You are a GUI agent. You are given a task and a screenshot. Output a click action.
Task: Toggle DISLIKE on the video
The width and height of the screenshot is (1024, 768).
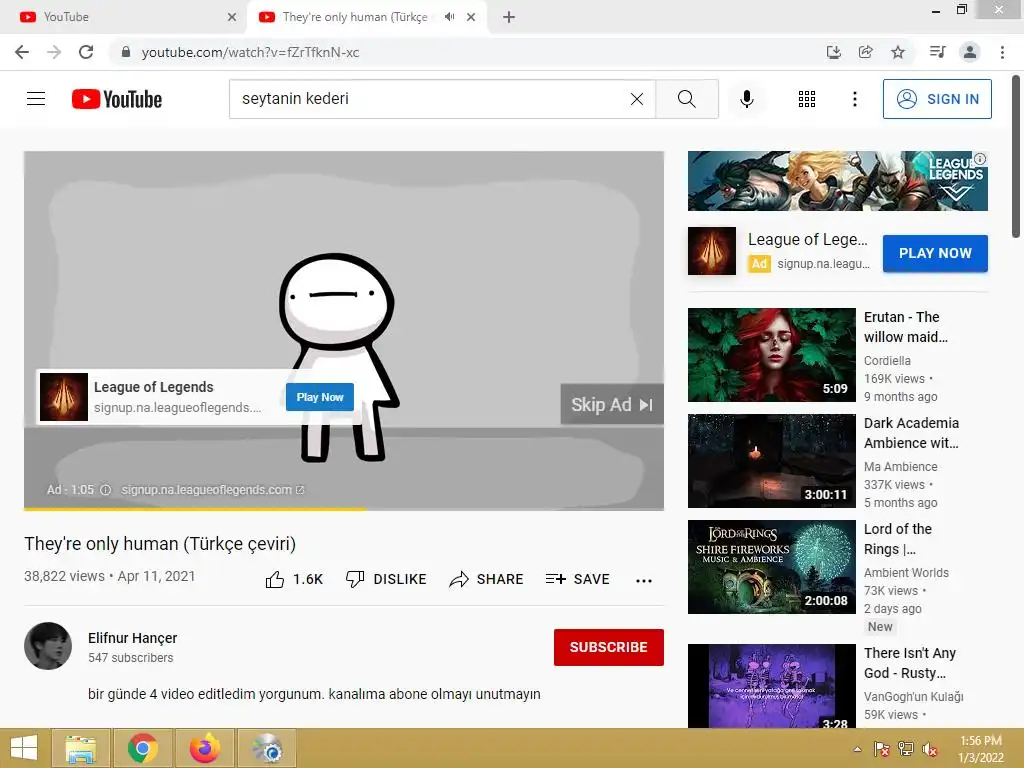[386, 579]
